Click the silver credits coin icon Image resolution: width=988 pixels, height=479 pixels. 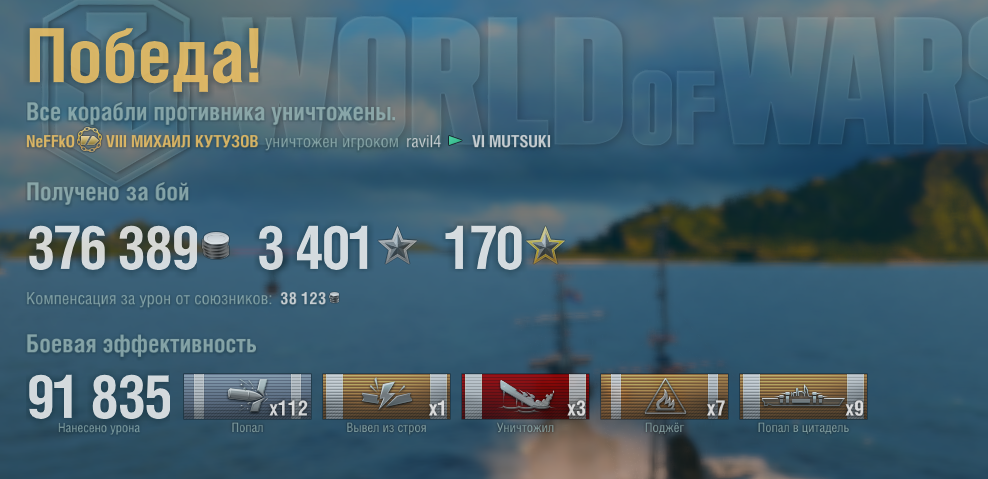point(215,246)
